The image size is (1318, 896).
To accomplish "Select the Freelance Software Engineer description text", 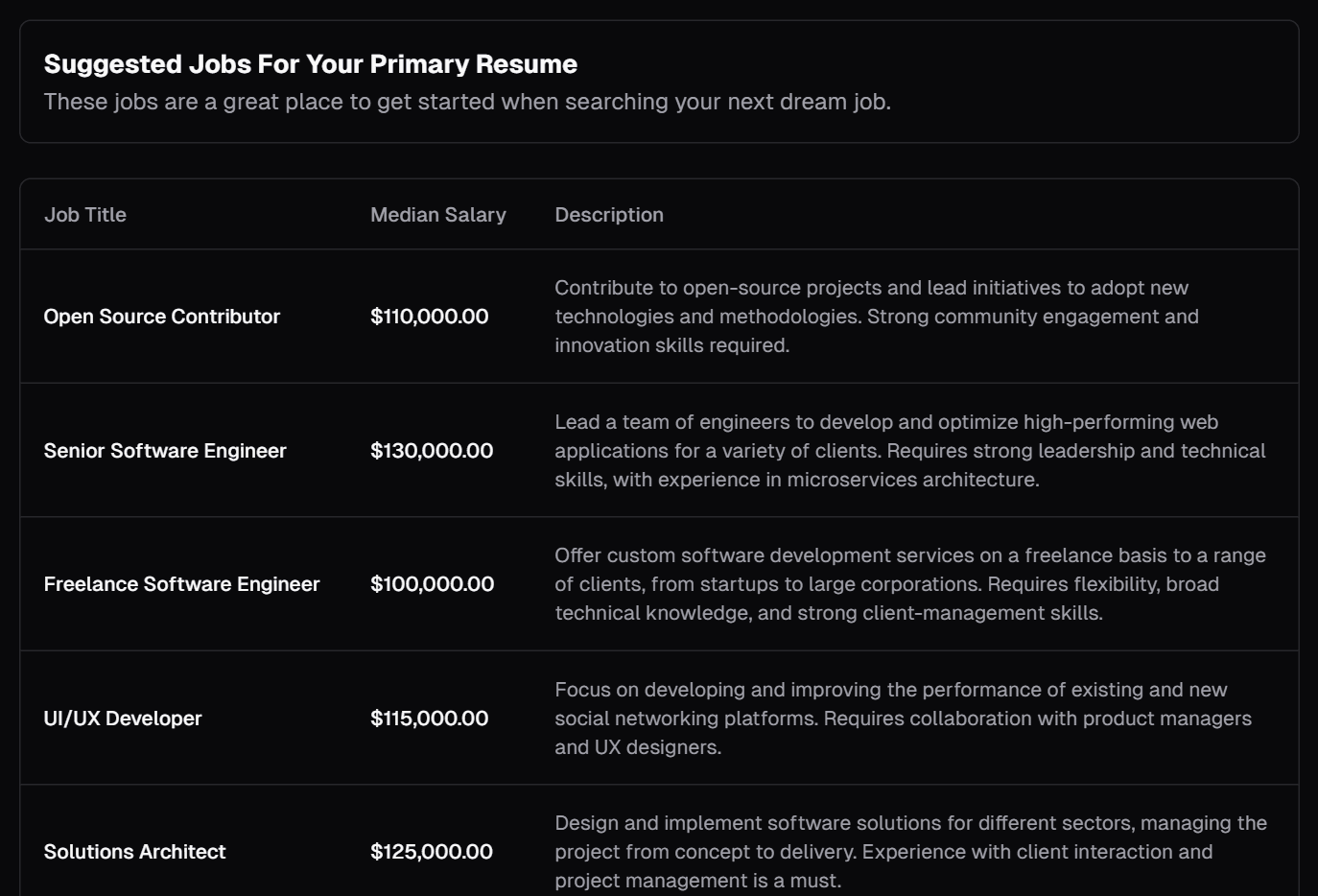I will (x=909, y=584).
